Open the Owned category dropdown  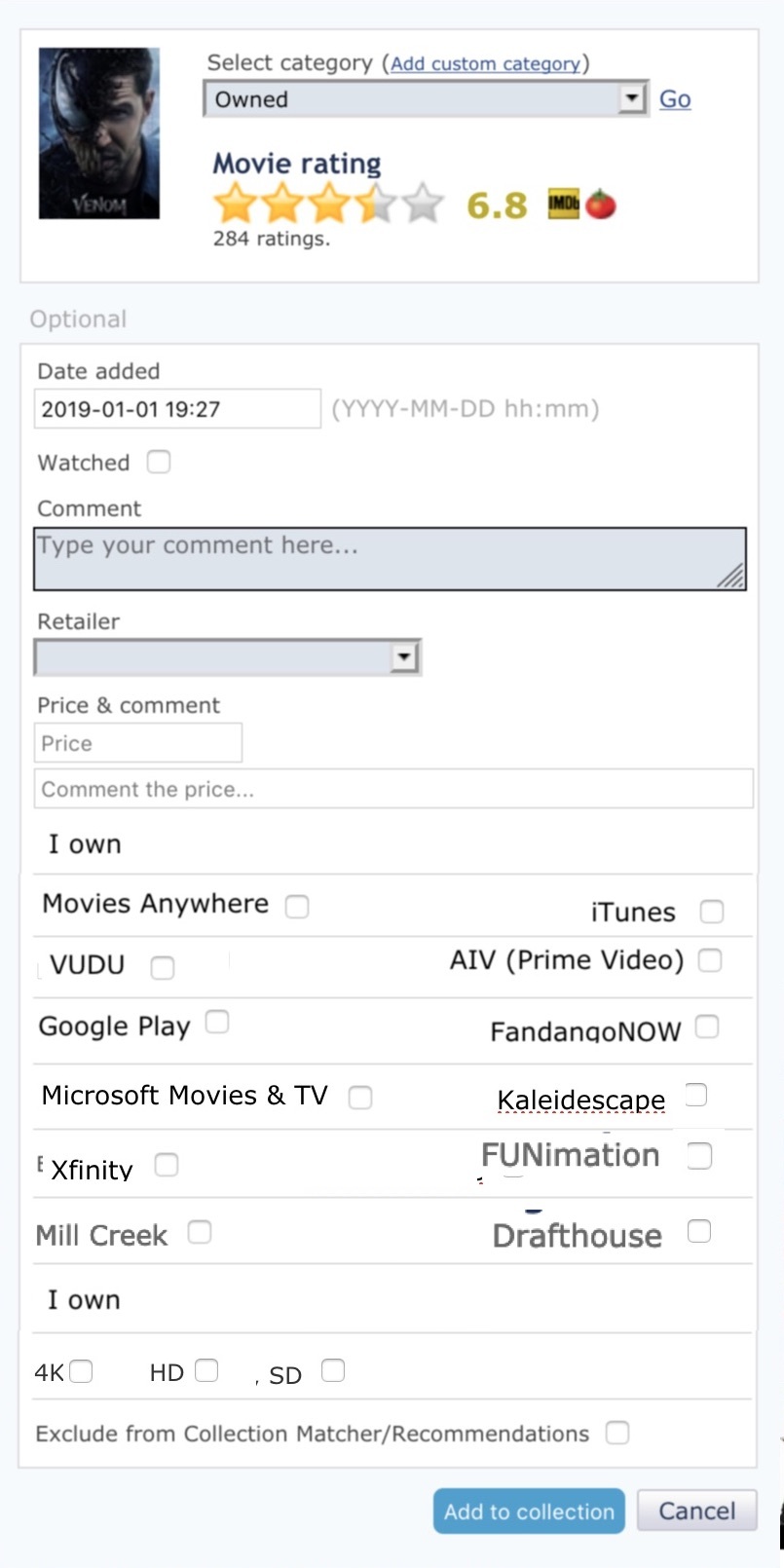pyautogui.click(x=426, y=99)
